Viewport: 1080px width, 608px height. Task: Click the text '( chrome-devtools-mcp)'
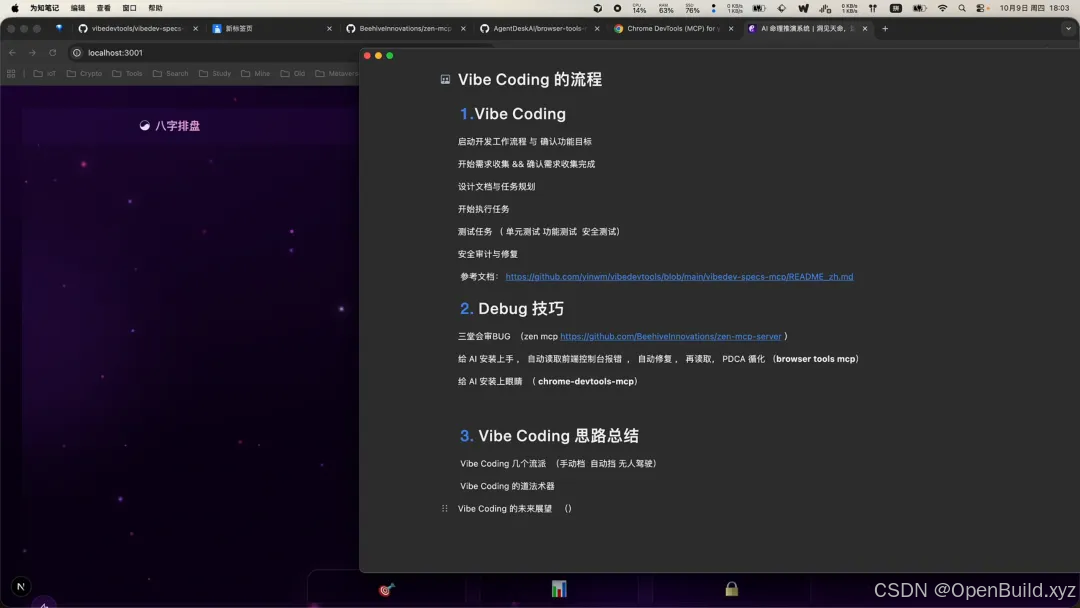tap(585, 381)
